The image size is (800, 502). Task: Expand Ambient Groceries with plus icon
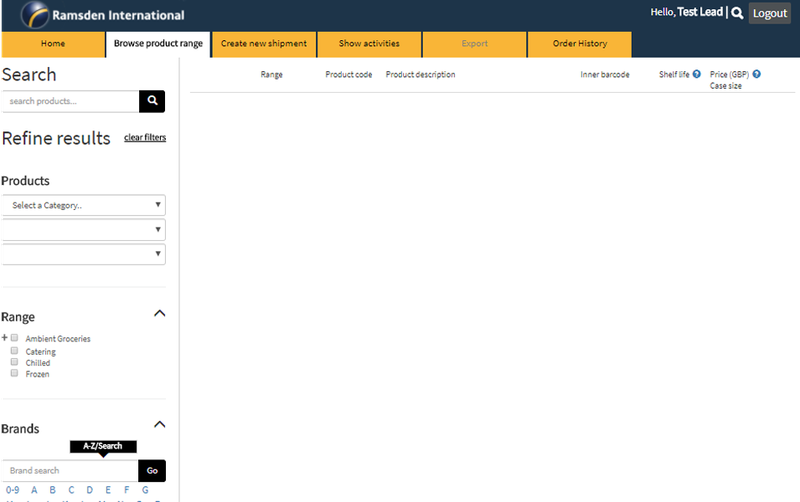(4, 338)
